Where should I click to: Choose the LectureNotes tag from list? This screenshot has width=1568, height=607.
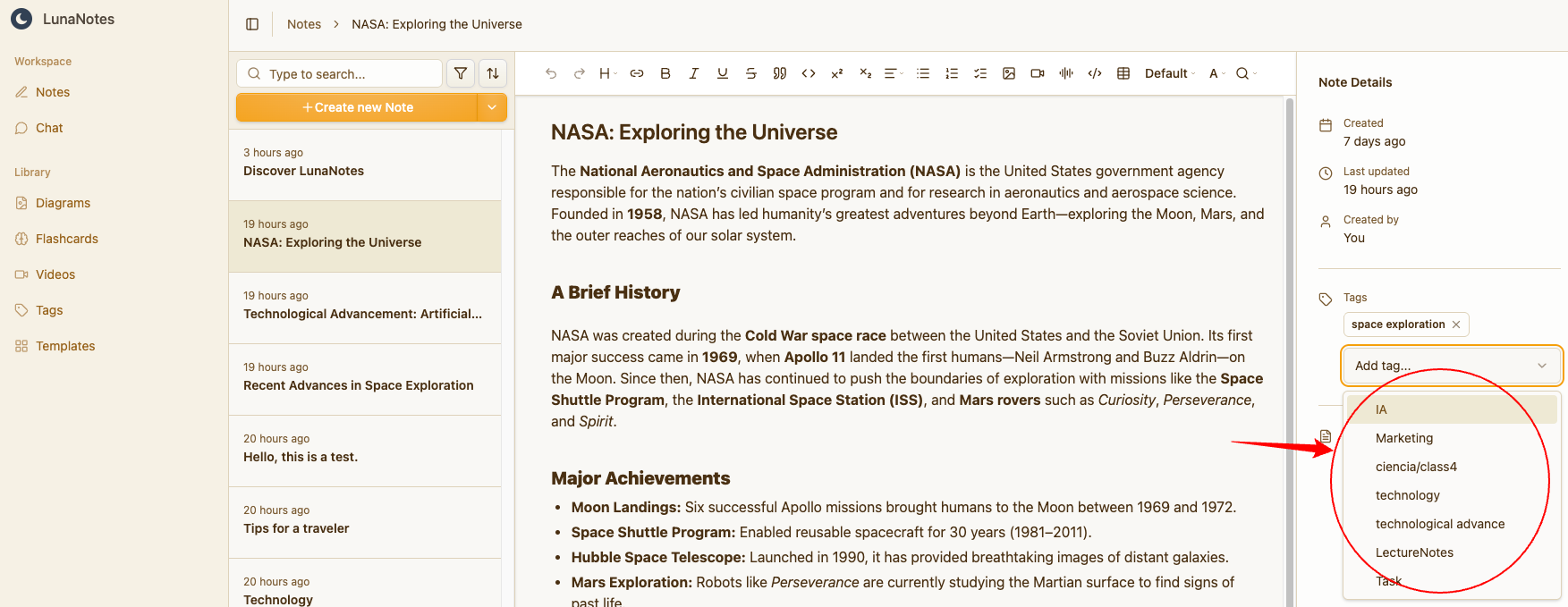1414,552
